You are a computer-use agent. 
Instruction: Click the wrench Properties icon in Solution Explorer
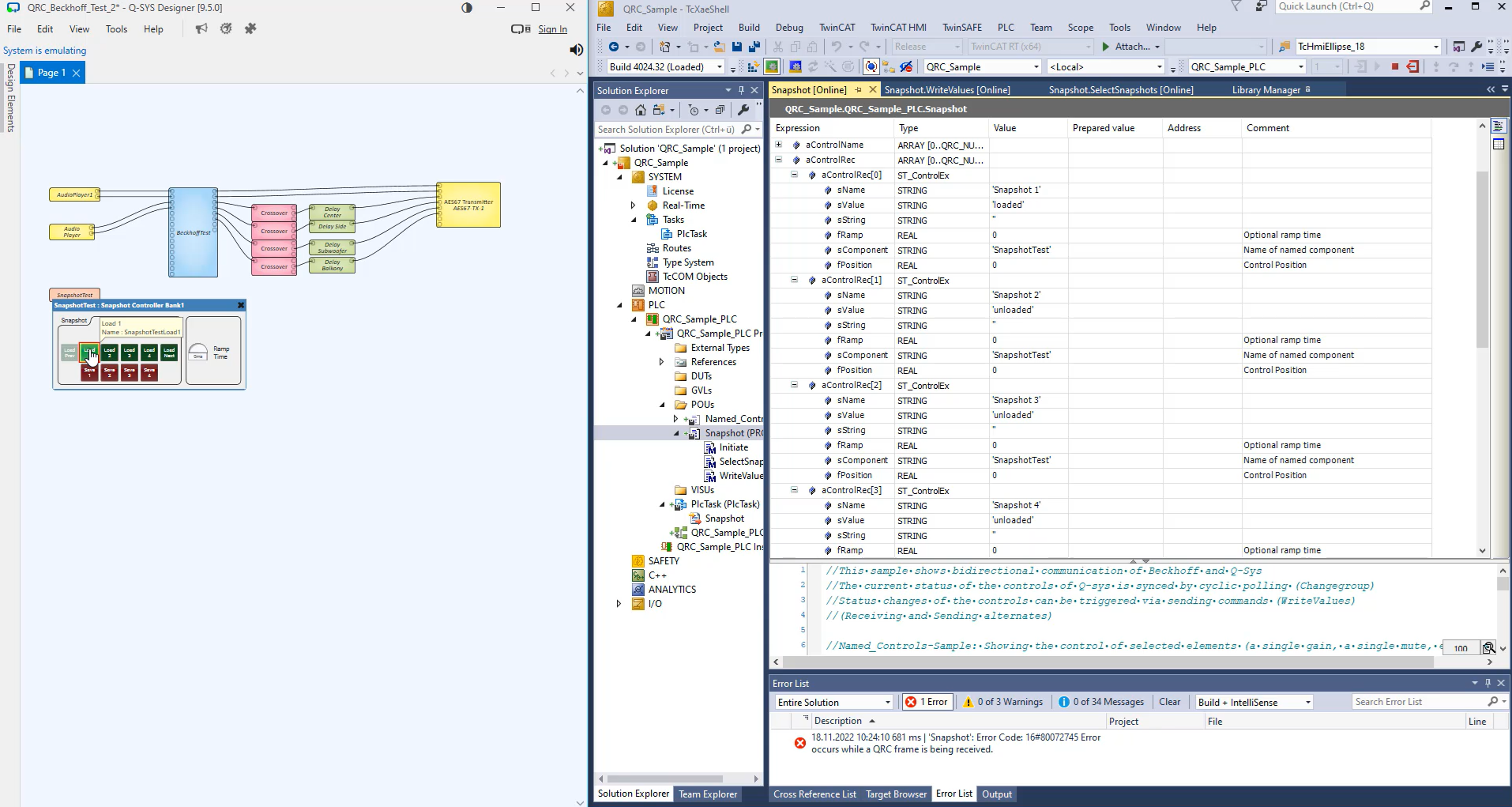point(743,110)
